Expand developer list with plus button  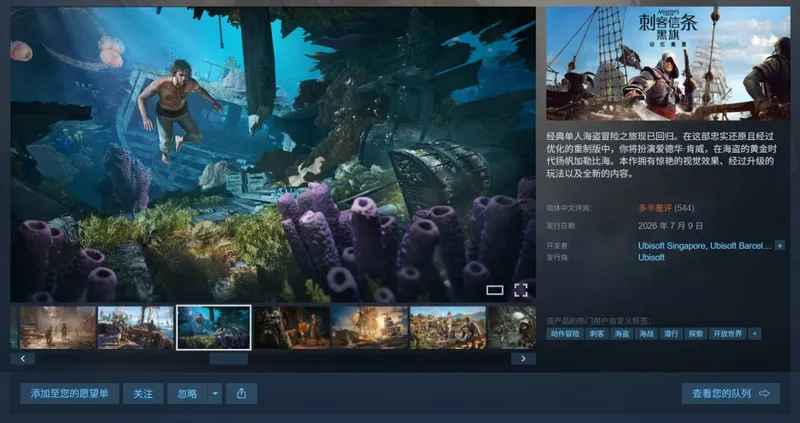(x=780, y=245)
